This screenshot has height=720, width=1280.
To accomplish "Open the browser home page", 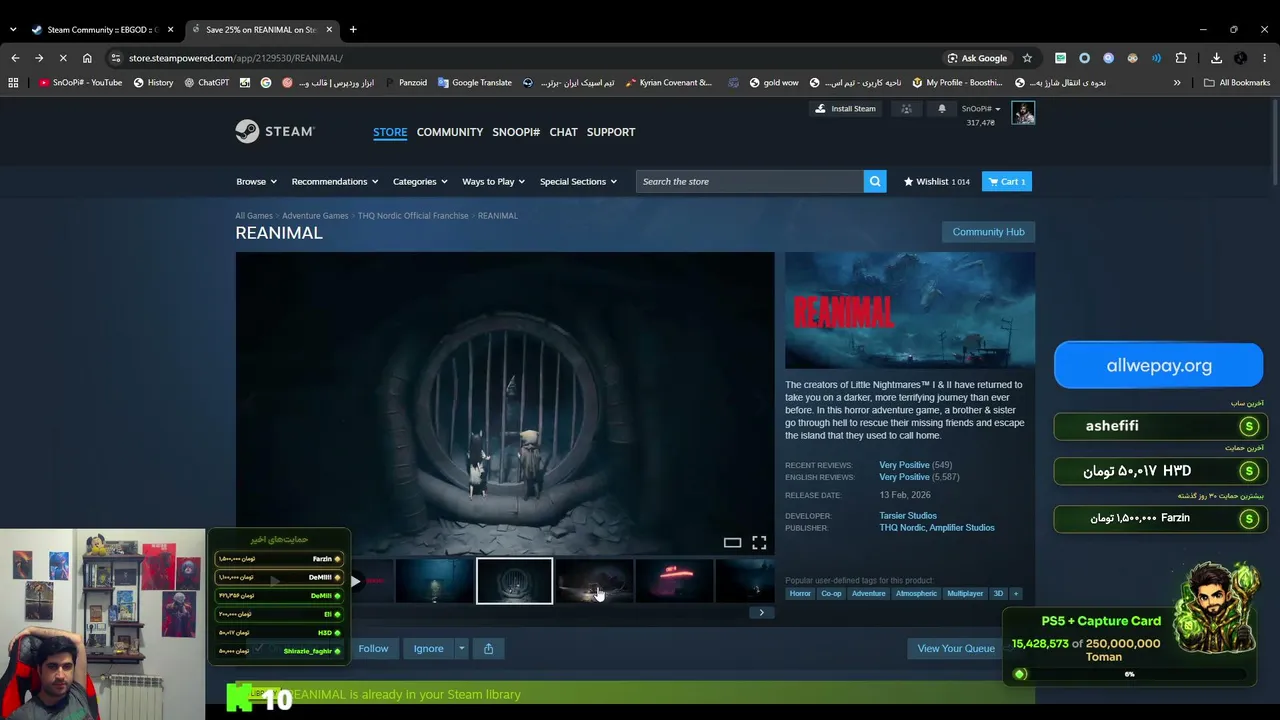I will (x=87, y=58).
